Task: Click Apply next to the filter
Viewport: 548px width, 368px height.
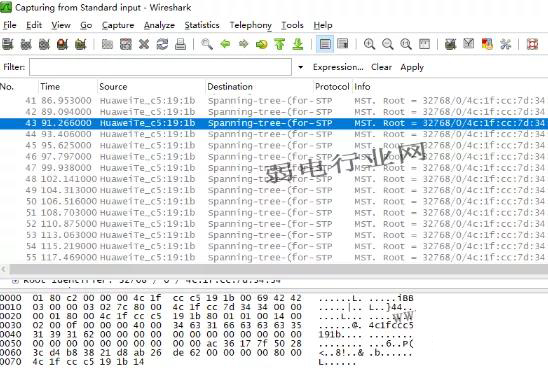Action: tap(412, 67)
